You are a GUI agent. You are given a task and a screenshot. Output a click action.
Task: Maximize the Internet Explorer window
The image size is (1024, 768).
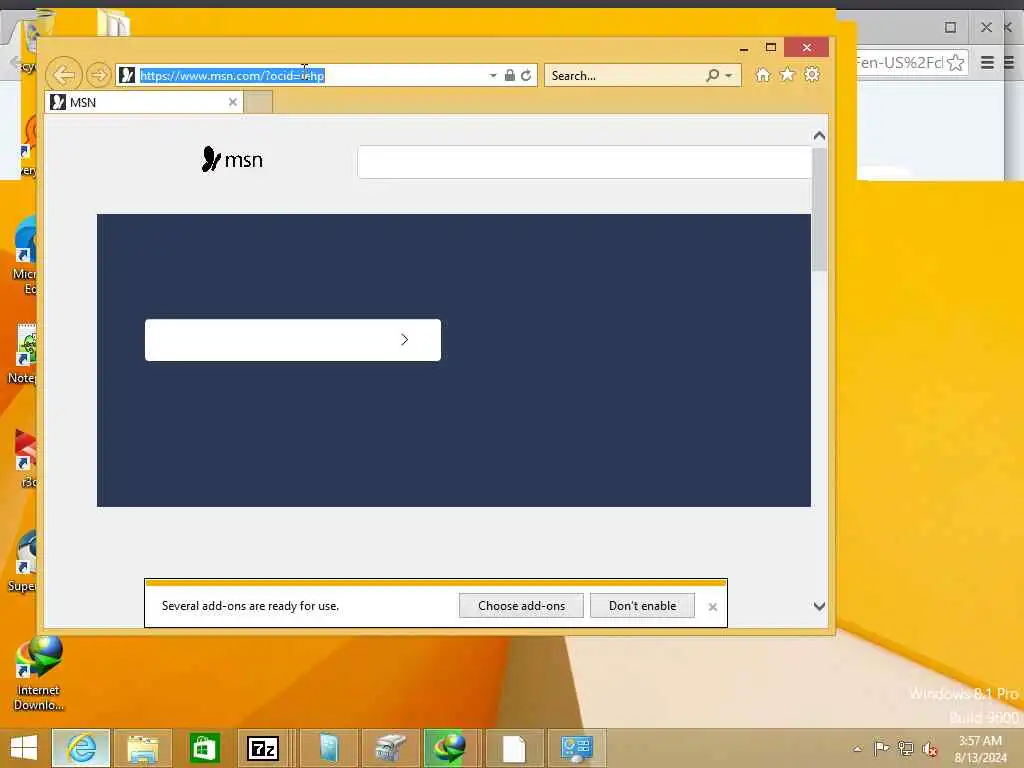[x=771, y=48]
